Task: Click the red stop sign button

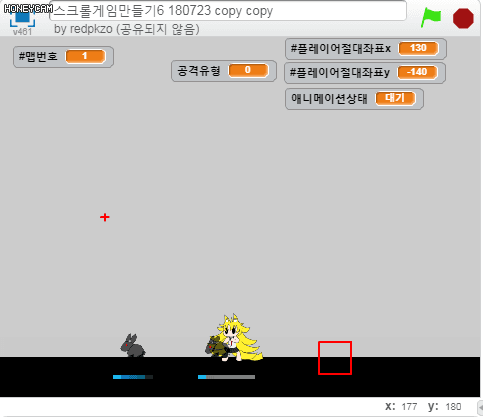Action: tap(463, 18)
